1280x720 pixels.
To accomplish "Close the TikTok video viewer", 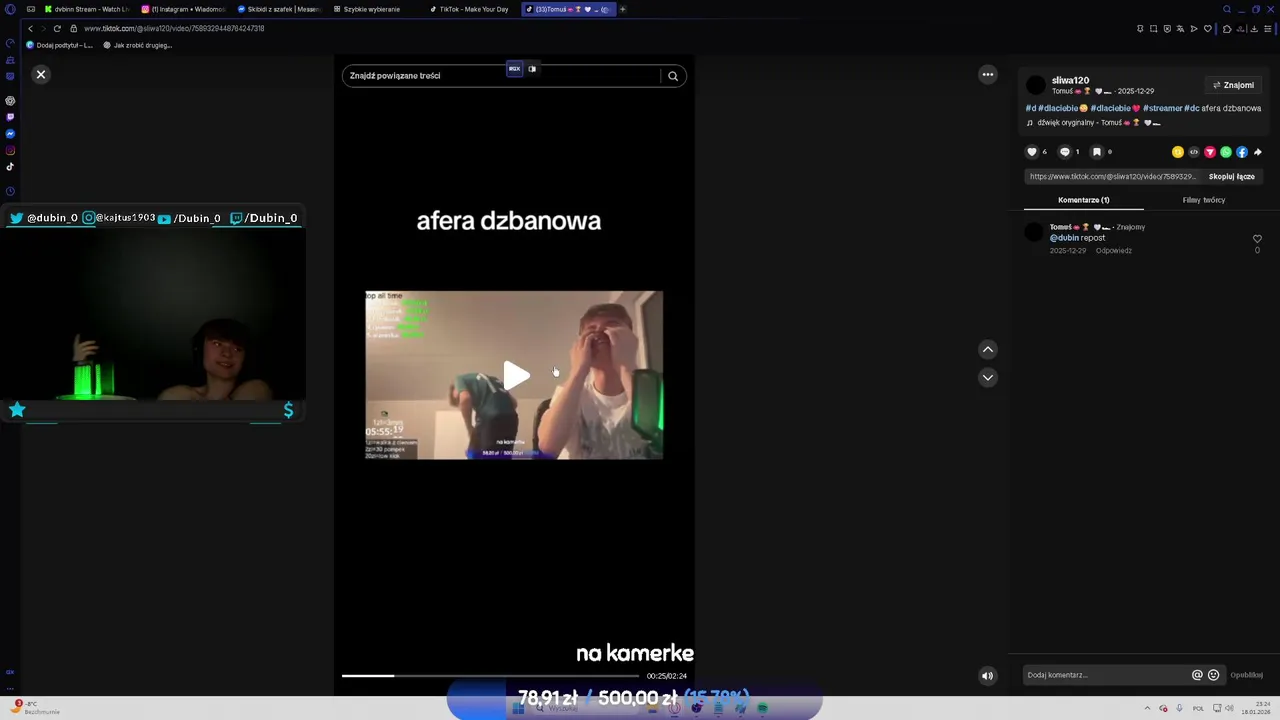I will pyautogui.click(x=41, y=75).
